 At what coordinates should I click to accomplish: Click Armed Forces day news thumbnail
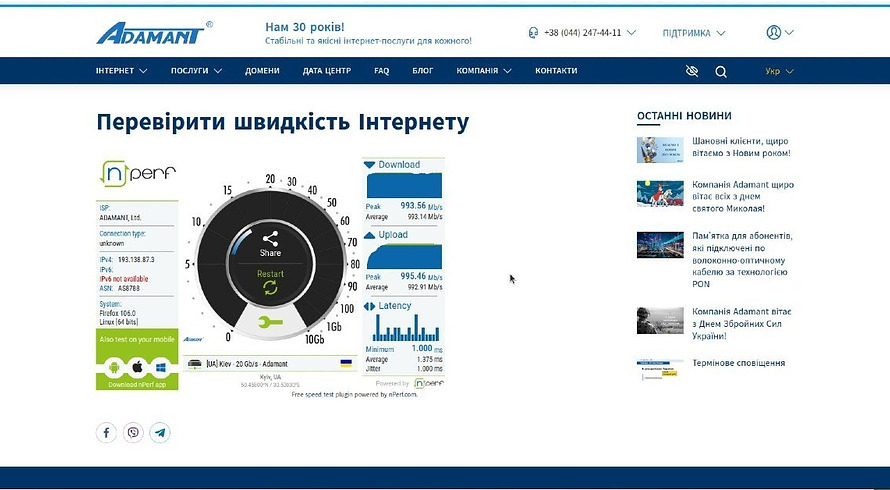pyautogui.click(x=660, y=321)
